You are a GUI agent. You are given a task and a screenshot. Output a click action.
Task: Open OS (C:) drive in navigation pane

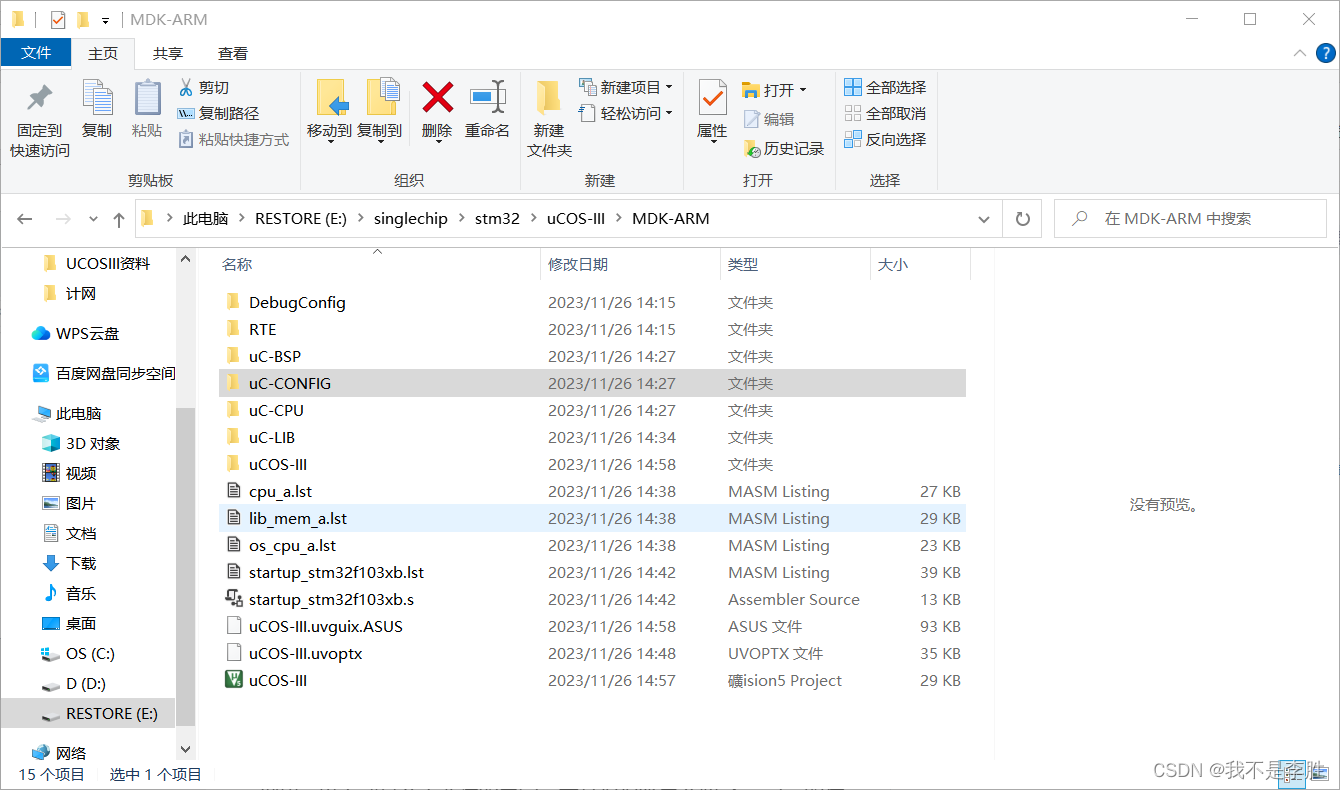click(x=78, y=654)
